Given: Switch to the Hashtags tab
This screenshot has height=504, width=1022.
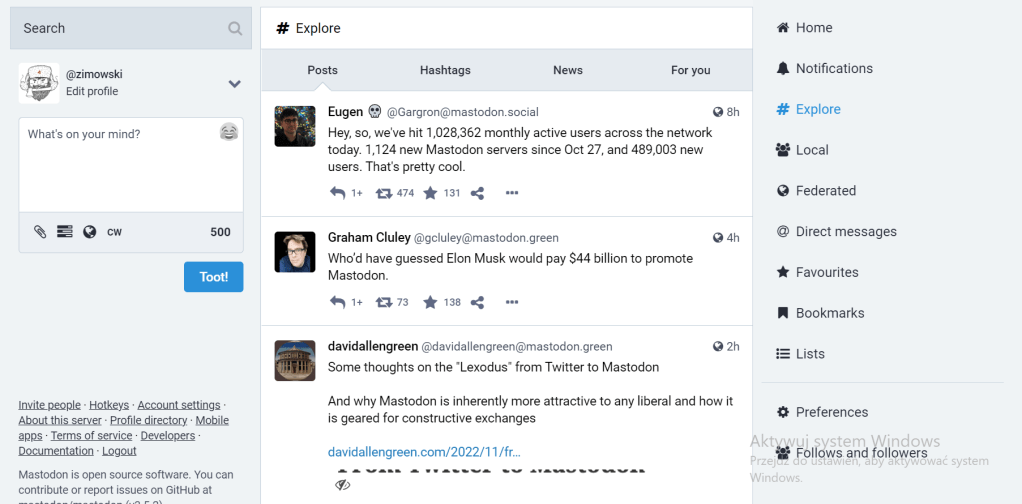Looking at the screenshot, I should pyautogui.click(x=445, y=70).
